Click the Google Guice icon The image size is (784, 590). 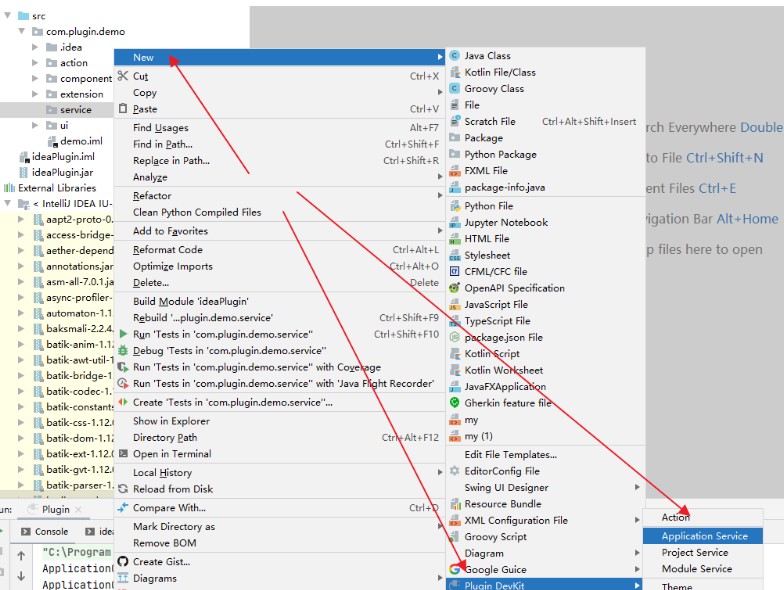coord(454,569)
